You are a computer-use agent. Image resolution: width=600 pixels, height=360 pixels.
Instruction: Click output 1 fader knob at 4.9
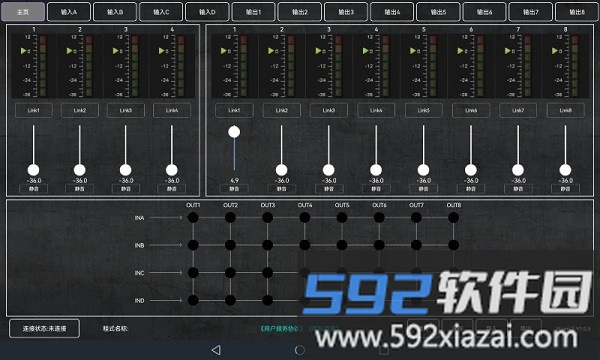[x=234, y=132]
